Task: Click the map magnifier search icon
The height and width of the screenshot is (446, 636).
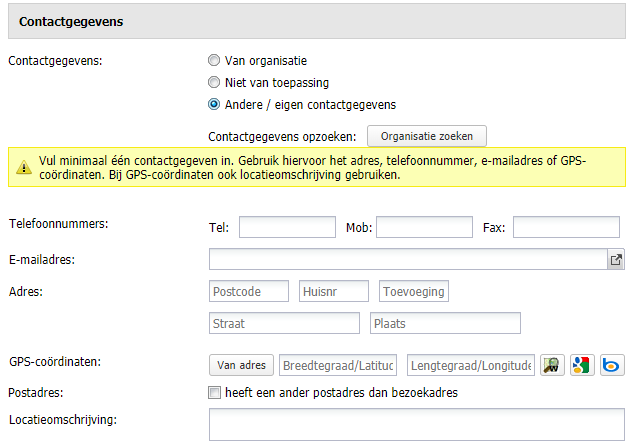Action: [x=552, y=365]
